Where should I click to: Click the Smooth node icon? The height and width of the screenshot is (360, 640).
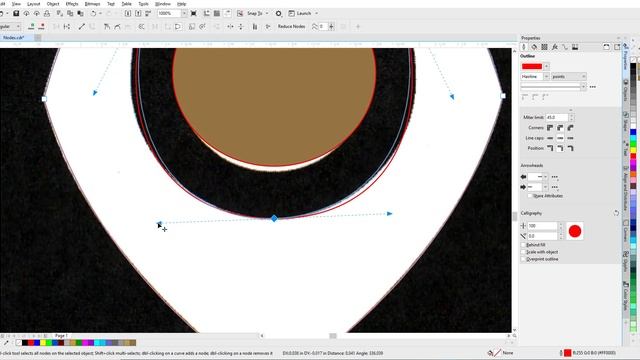click(118, 27)
